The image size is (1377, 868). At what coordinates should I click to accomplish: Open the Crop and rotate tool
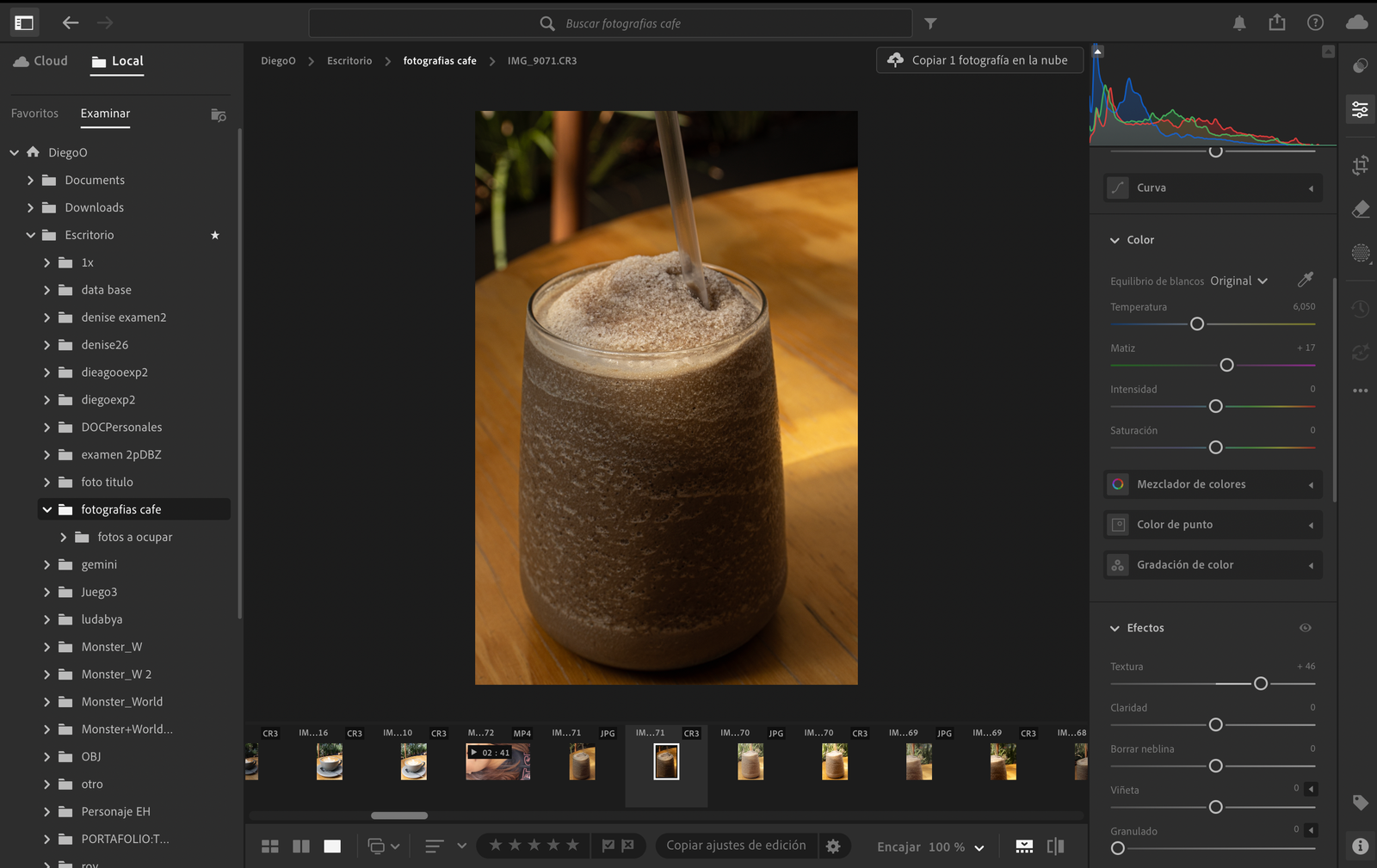pos(1360,165)
